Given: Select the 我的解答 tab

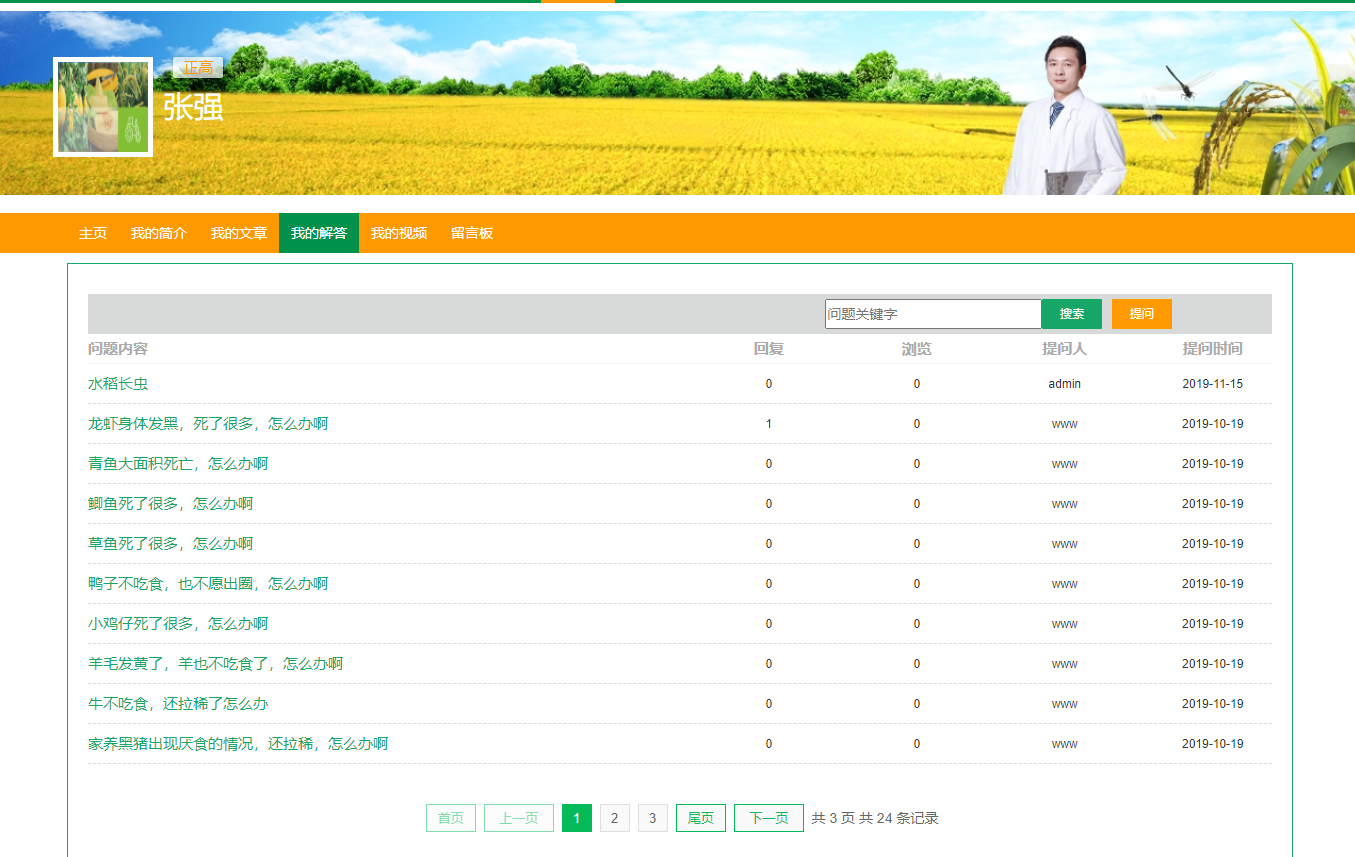Looking at the screenshot, I should coord(318,233).
